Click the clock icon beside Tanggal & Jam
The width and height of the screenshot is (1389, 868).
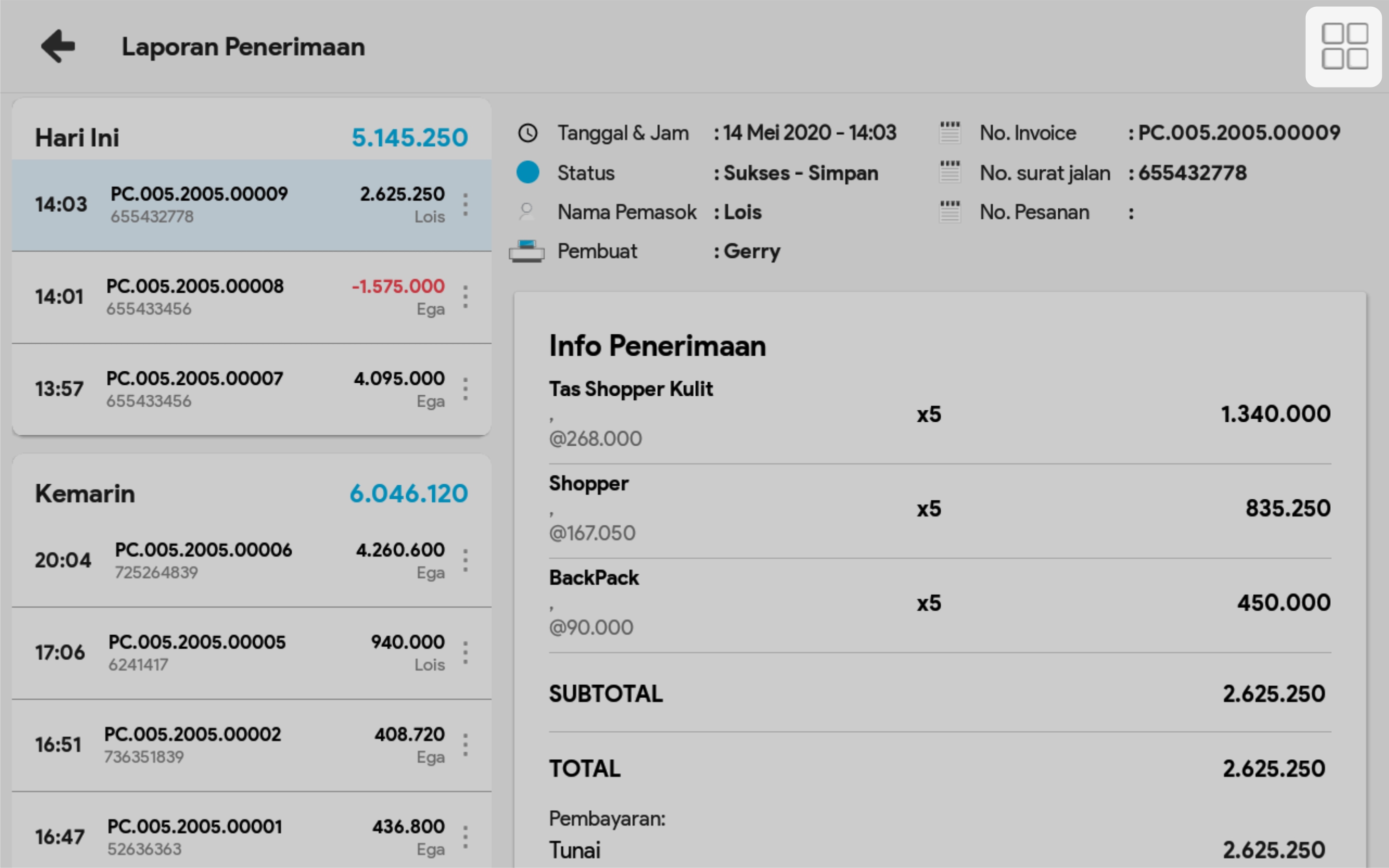tap(527, 133)
